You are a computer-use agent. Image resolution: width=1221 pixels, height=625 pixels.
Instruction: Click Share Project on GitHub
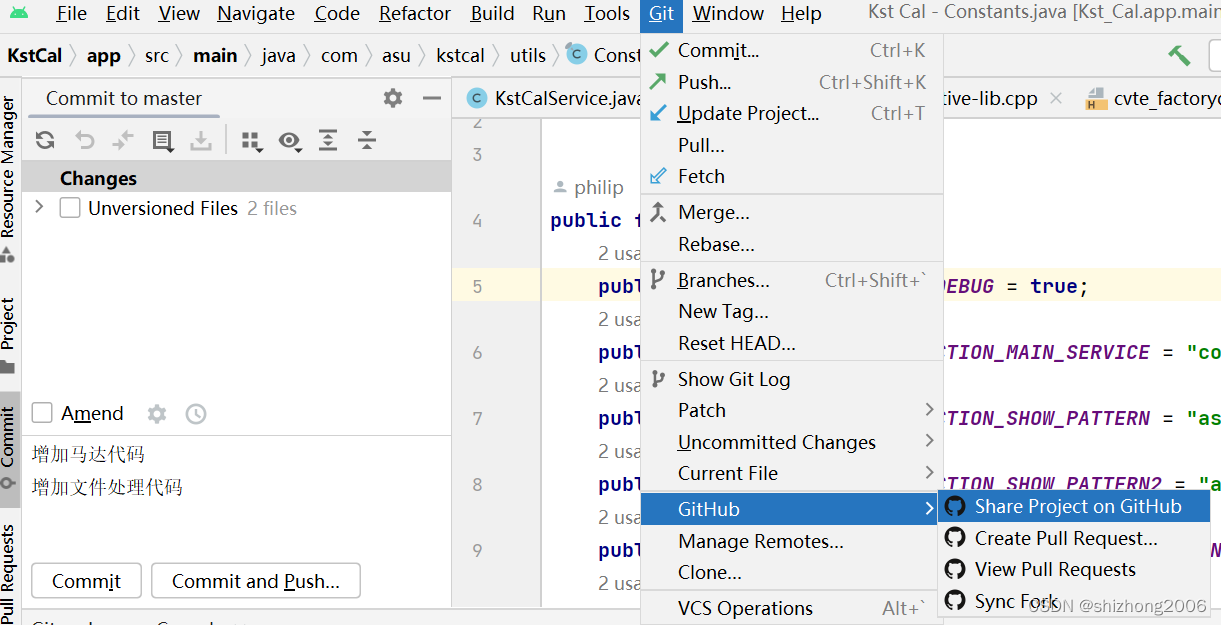pos(1074,506)
